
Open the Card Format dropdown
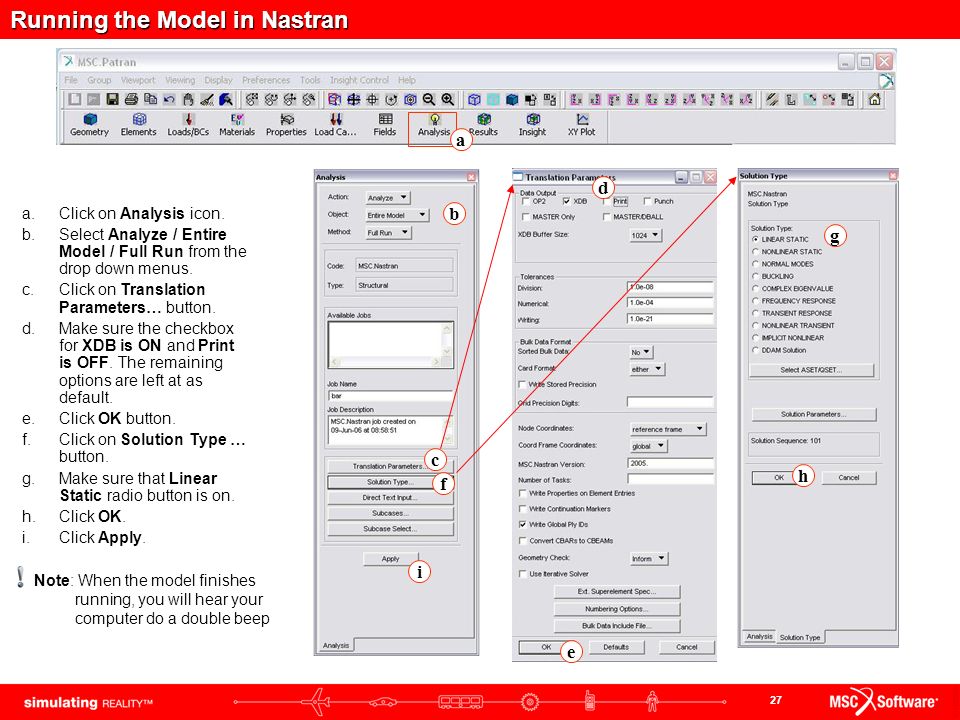[x=647, y=369]
